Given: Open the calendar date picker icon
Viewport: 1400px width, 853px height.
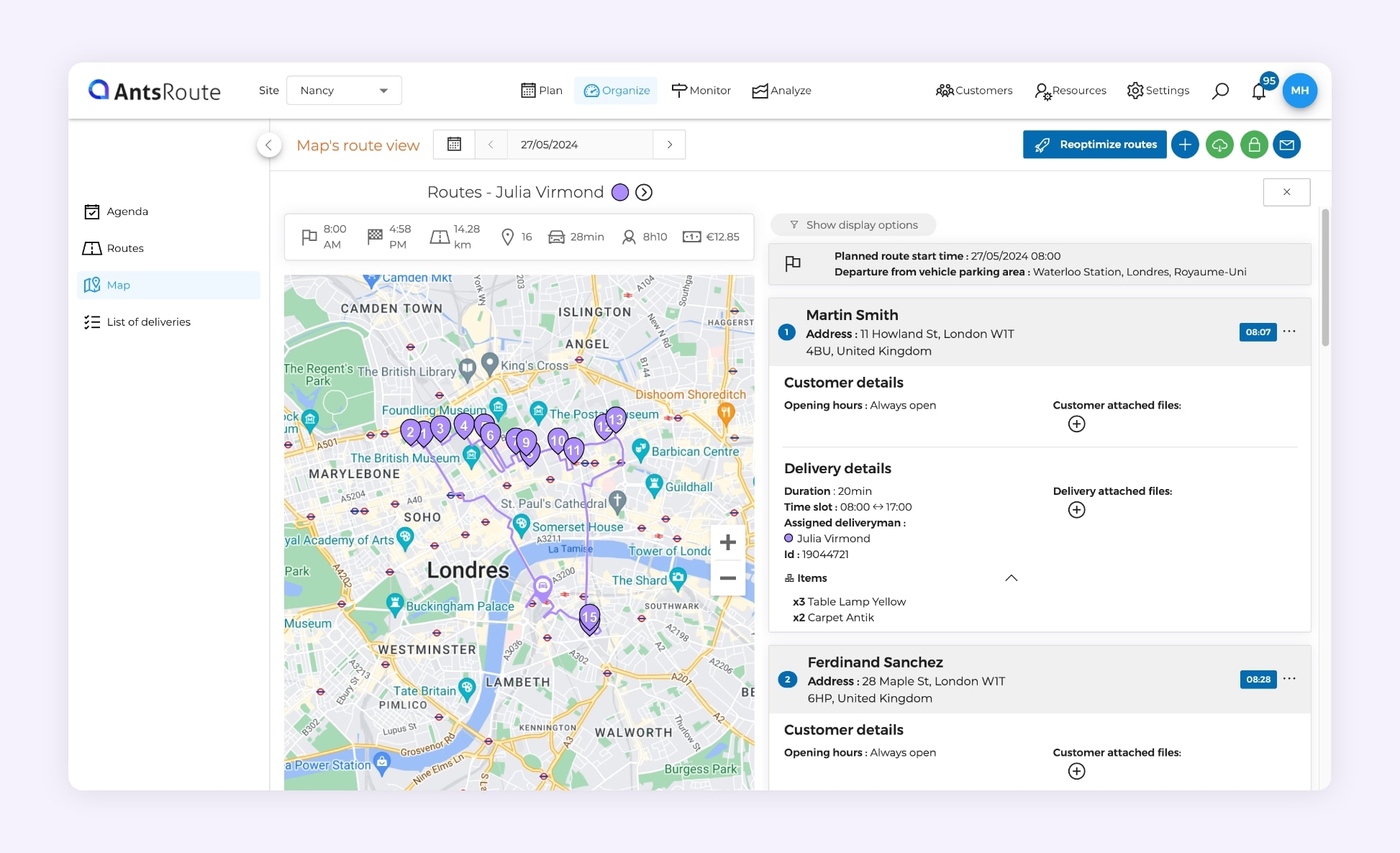Looking at the screenshot, I should [454, 145].
